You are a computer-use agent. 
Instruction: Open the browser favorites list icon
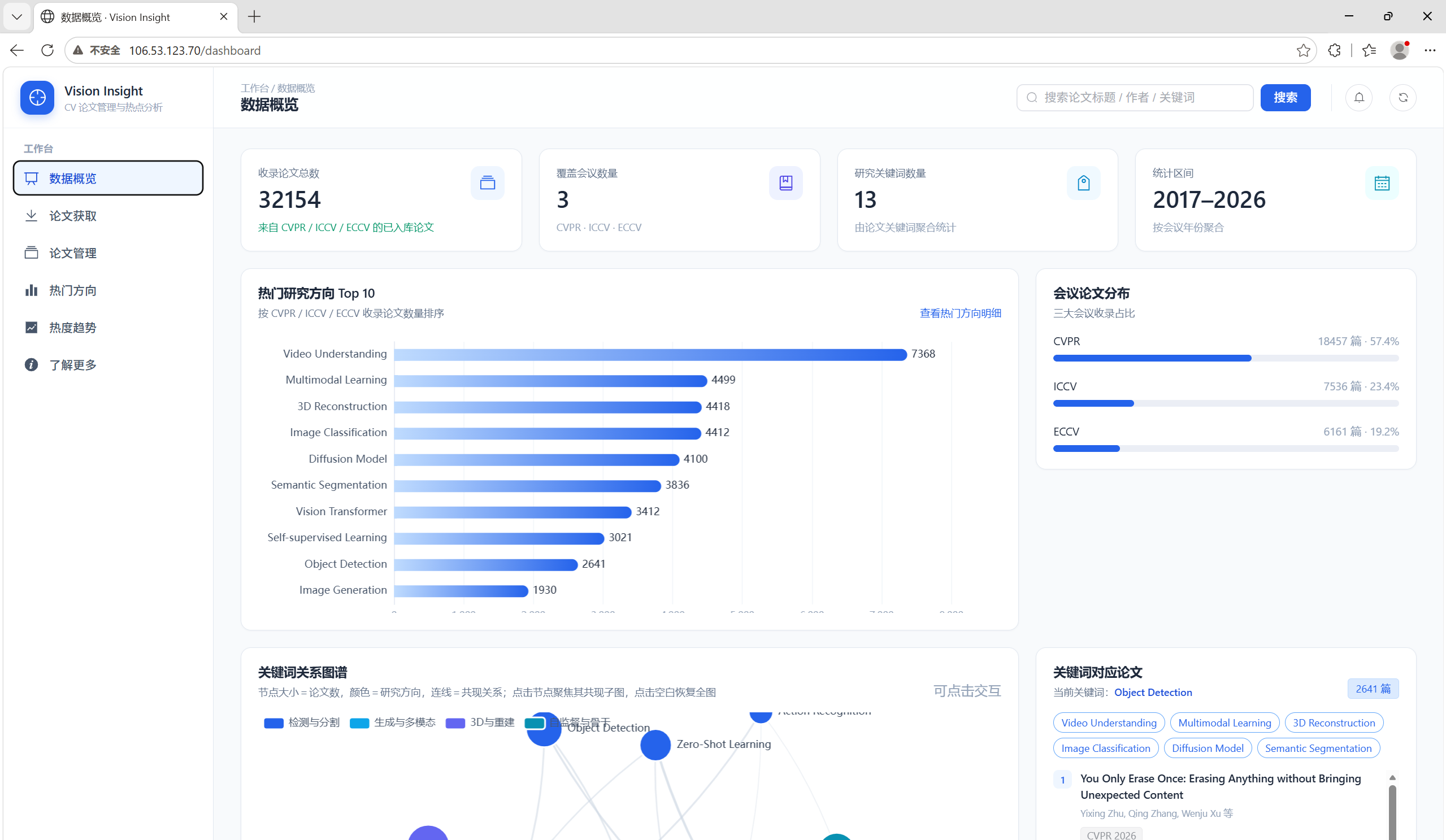click(x=1369, y=50)
